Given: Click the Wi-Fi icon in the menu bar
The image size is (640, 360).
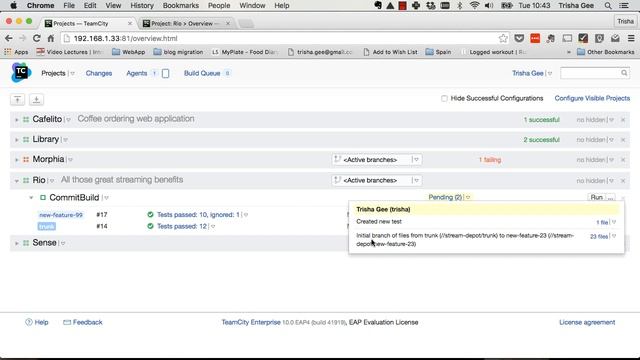Looking at the screenshot, I should pyautogui.click(x=474, y=6).
